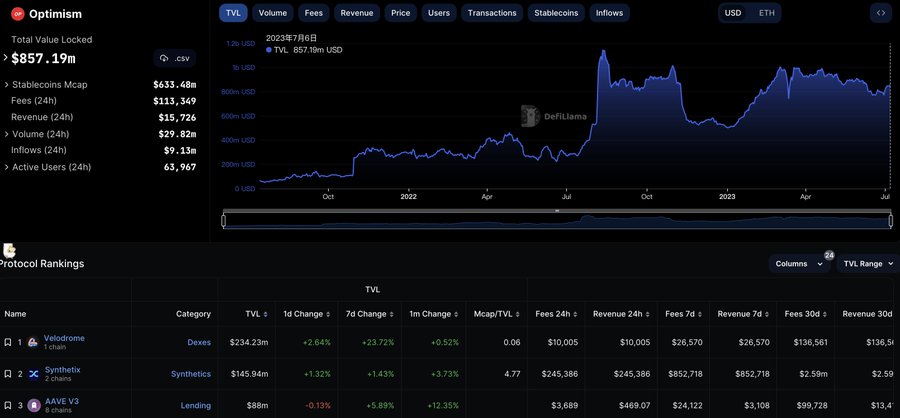Click the chart range slider top grip

pos(557,211)
